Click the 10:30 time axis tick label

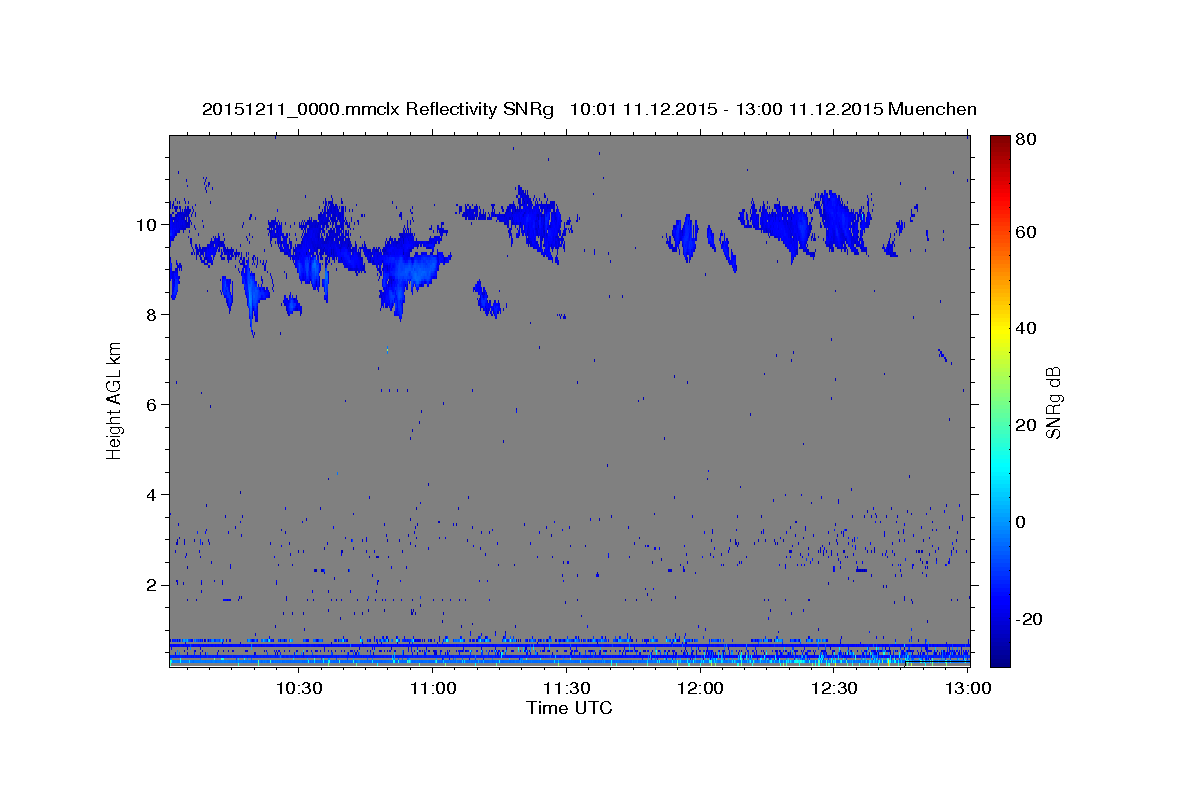click(x=299, y=688)
